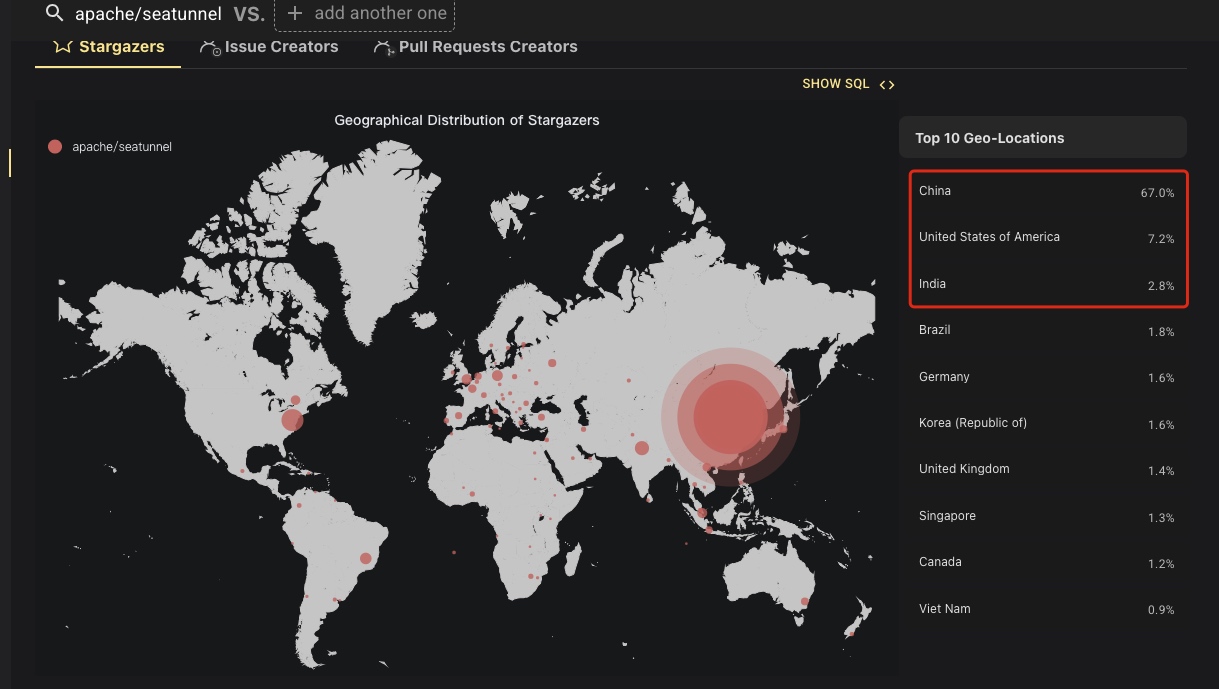This screenshot has width=1219, height=689.
Task: Click the India bubble on the map
Action: [x=642, y=448]
